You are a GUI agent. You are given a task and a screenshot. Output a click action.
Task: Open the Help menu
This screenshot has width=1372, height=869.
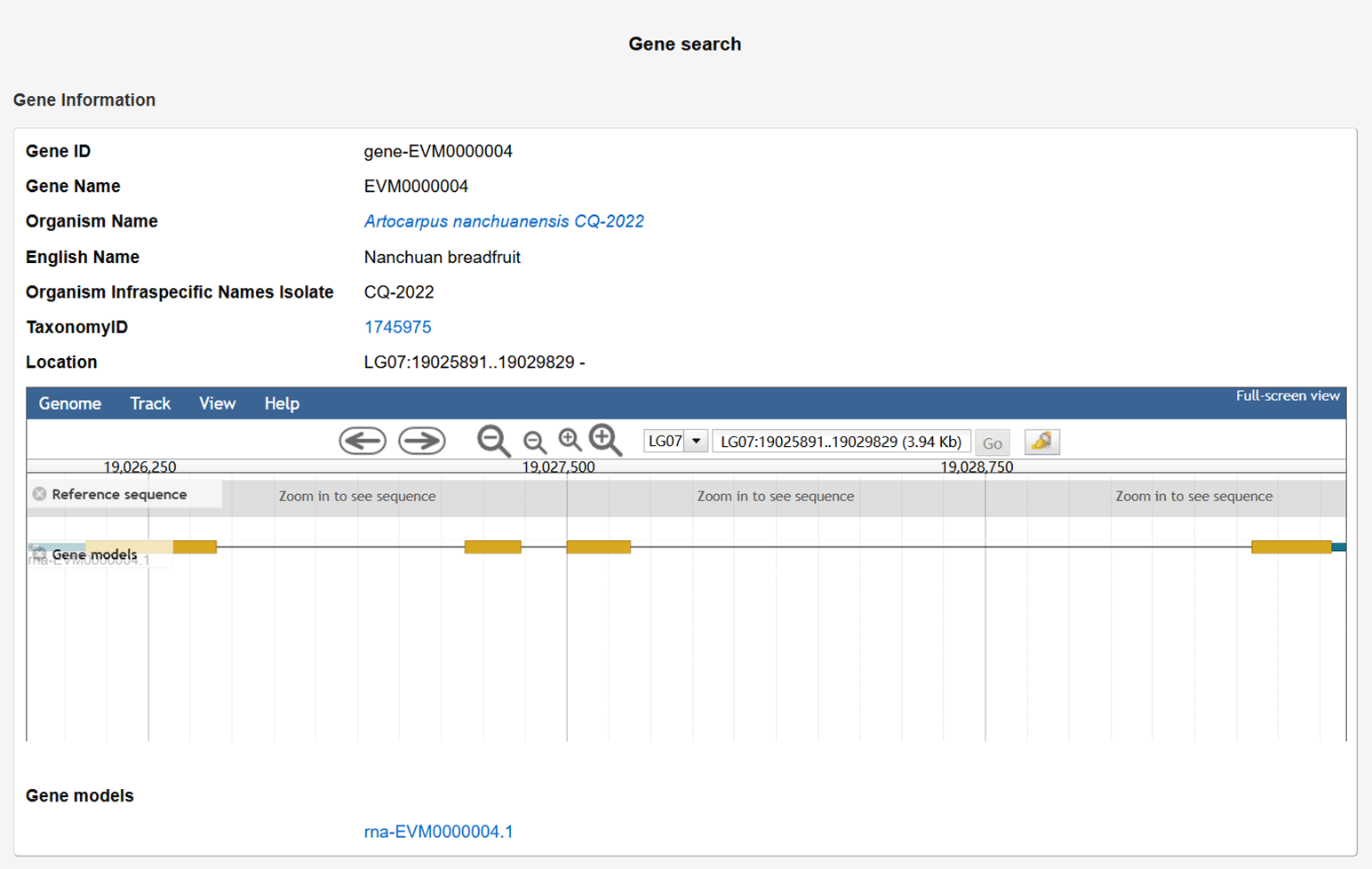pos(282,403)
